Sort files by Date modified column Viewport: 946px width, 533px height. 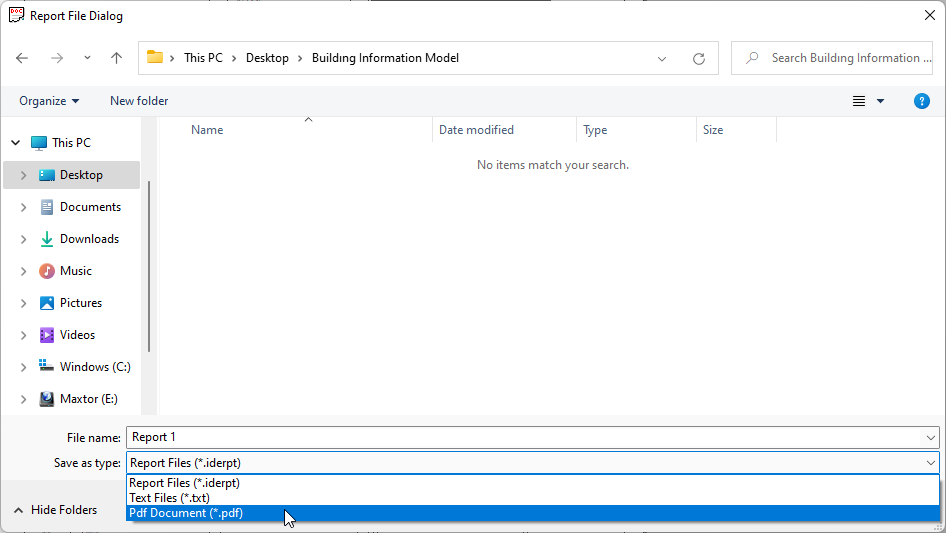477,130
